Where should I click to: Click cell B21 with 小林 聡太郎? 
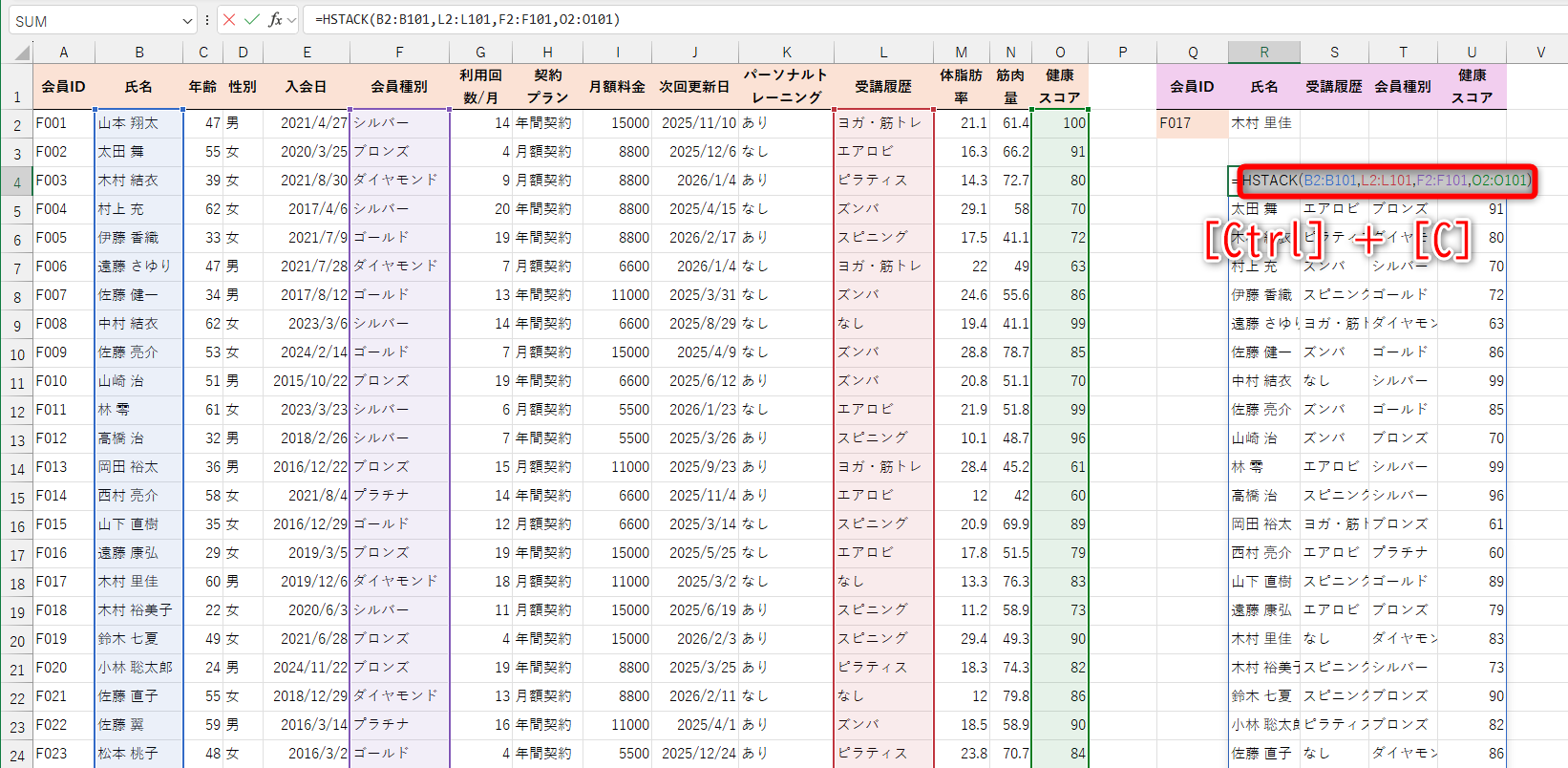point(139,668)
